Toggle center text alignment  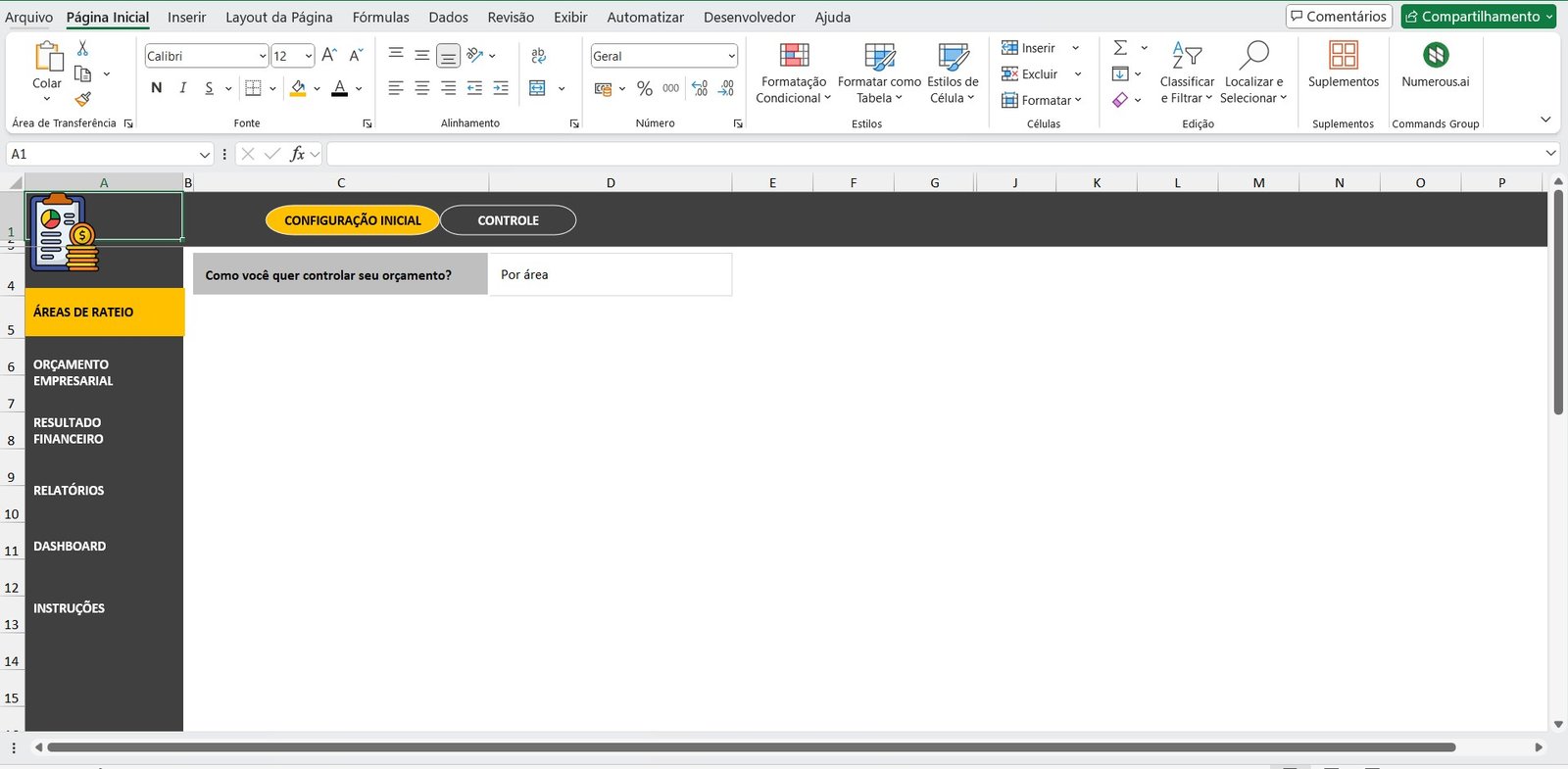421,88
